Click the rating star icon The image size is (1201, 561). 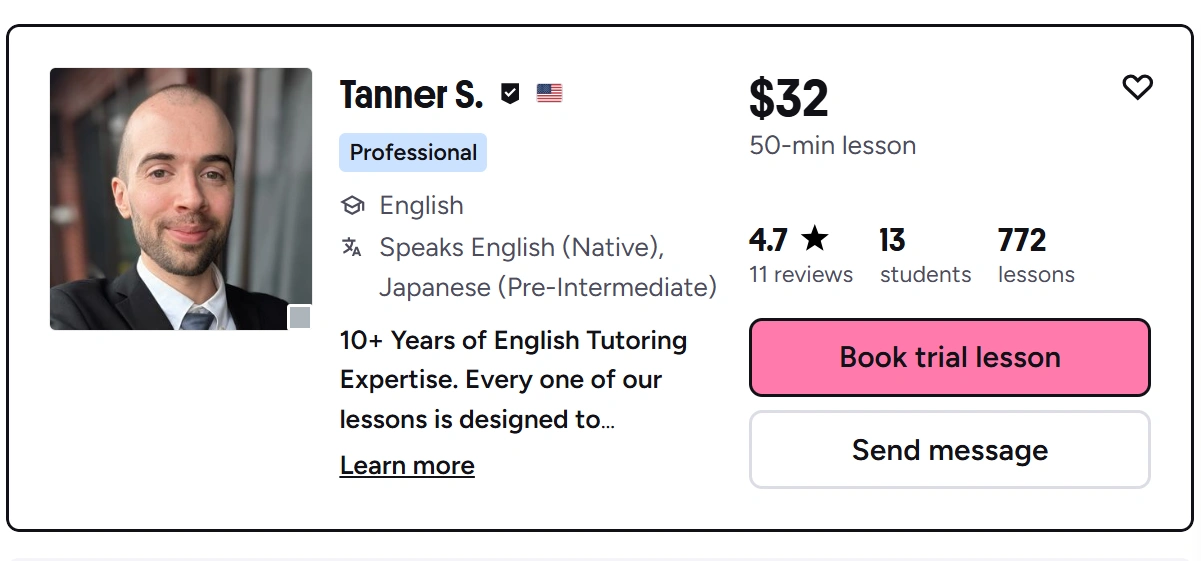point(815,239)
